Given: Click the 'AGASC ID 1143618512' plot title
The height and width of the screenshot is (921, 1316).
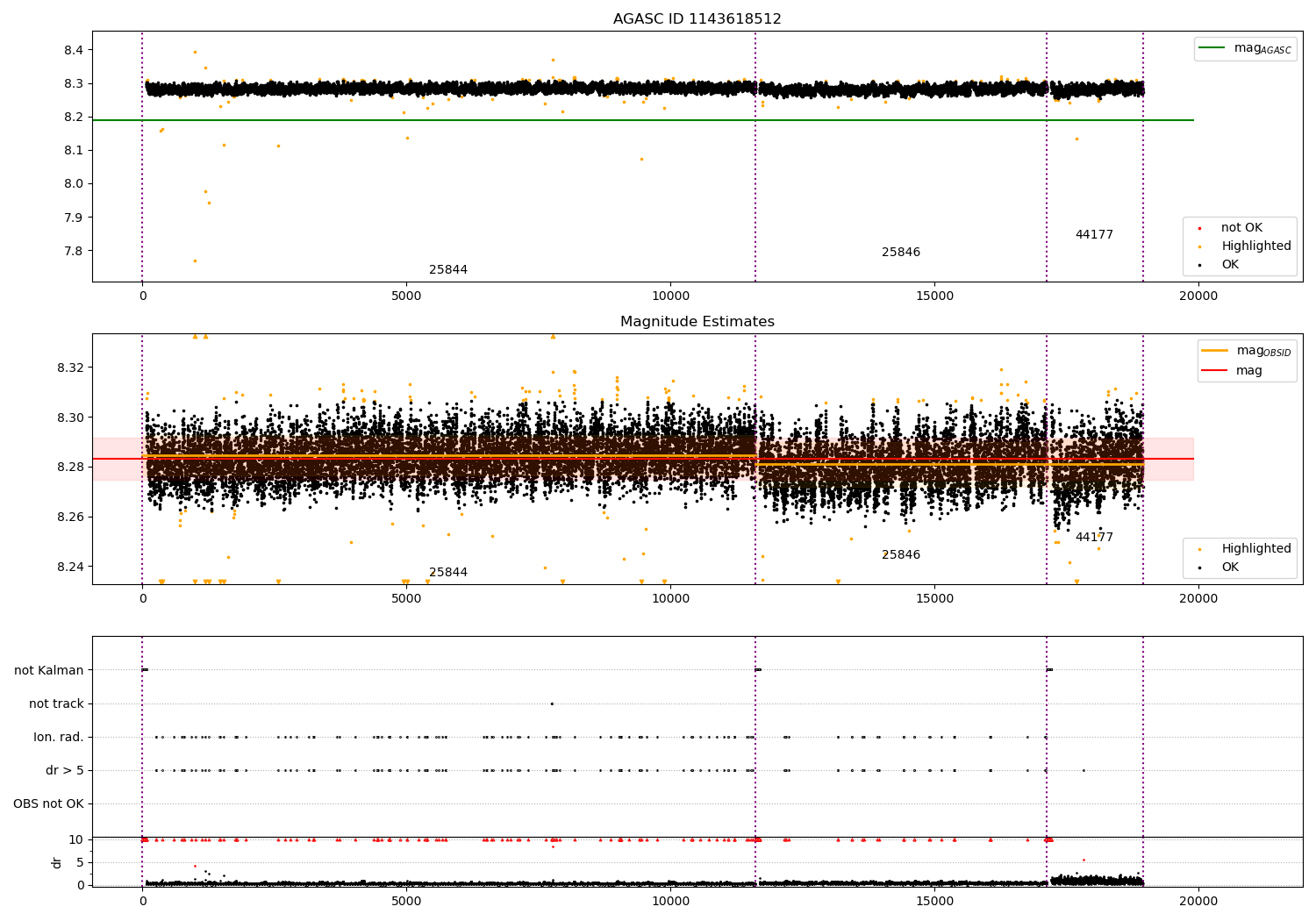Looking at the screenshot, I should (x=697, y=19).
